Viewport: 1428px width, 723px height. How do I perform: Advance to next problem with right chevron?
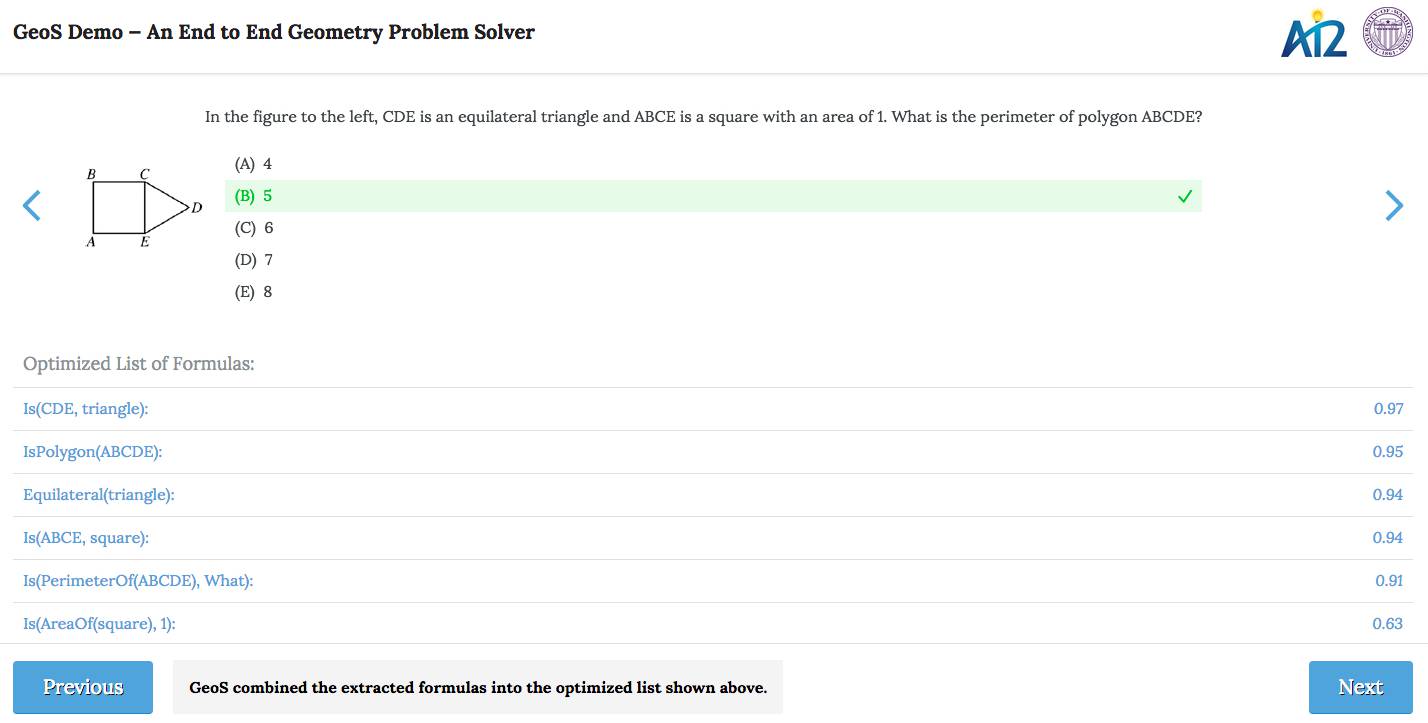(1394, 206)
